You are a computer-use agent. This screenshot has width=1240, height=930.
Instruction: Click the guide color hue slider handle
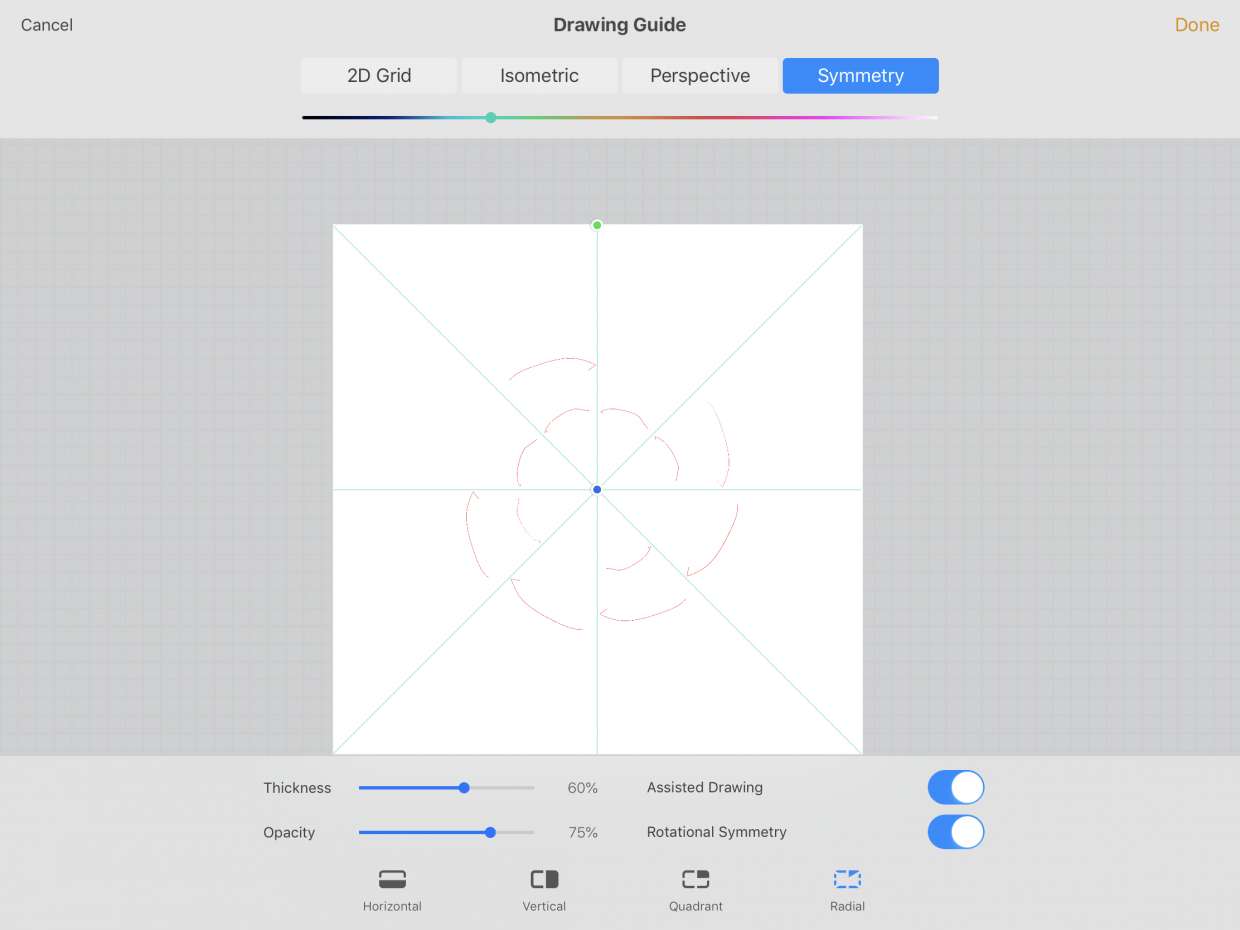point(491,118)
